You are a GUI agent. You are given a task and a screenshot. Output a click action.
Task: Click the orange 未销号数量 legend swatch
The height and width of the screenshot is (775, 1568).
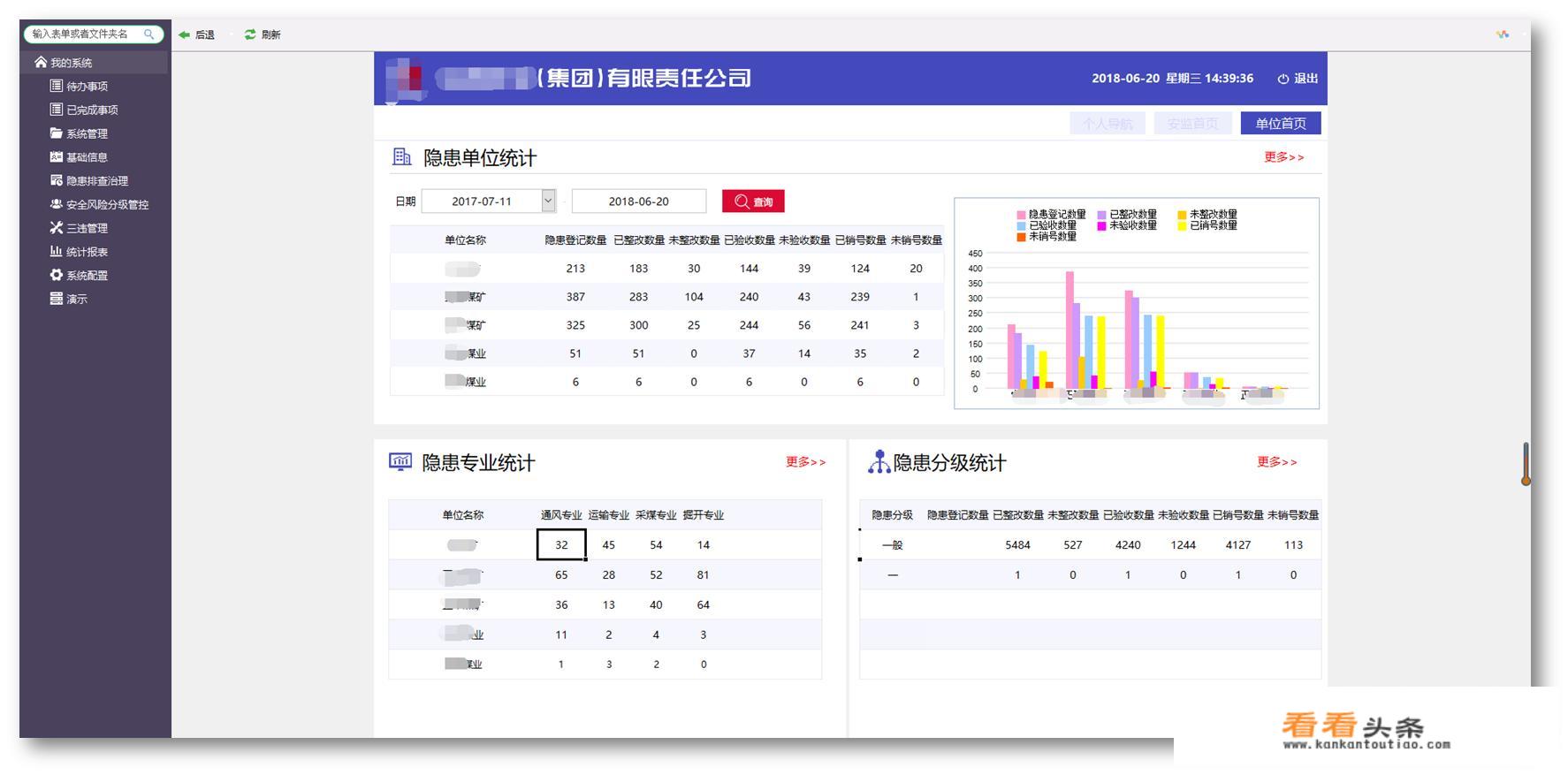[x=1021, y=237]
